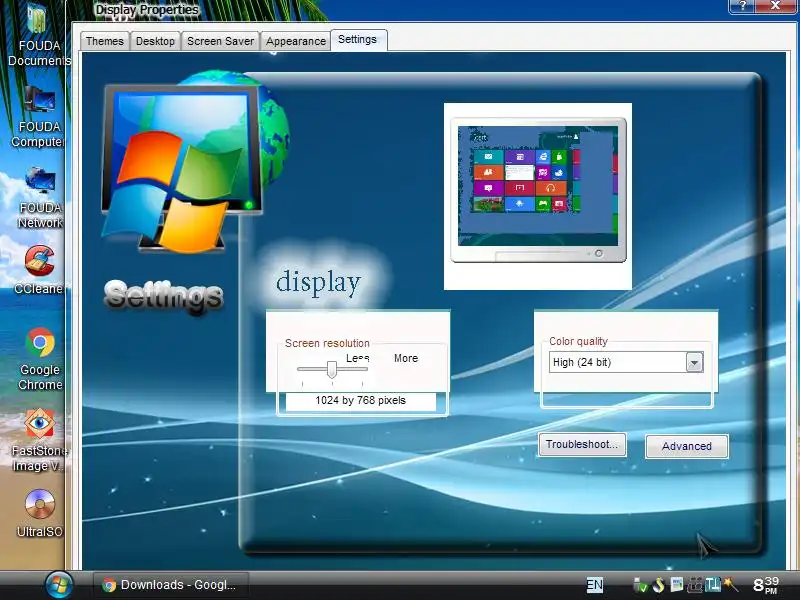The width and height of the screenshot is (800, 600).
Task: Click the Advanced button
Action: (x=687, y=446)
